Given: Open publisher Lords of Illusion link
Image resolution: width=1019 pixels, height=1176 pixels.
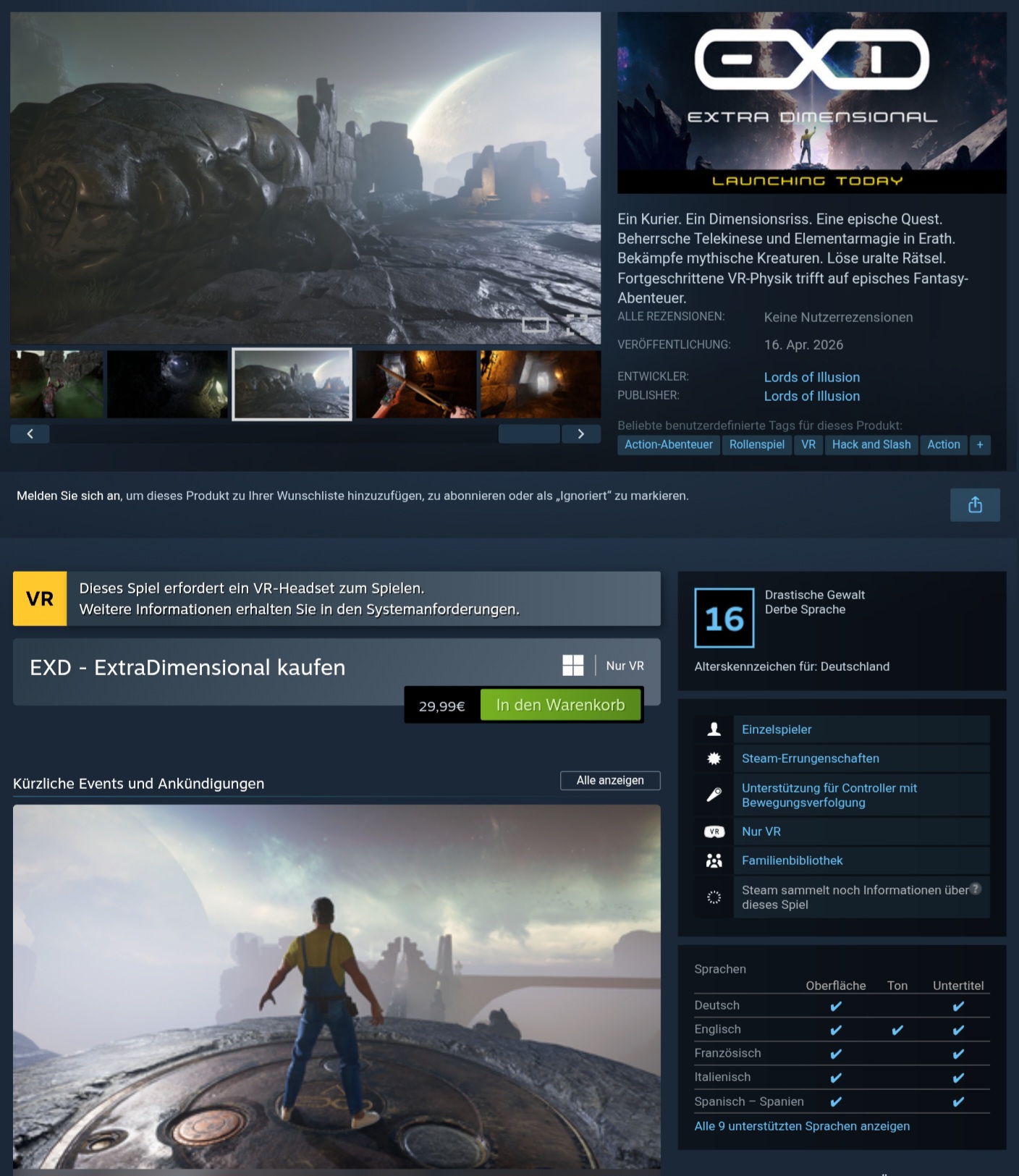Looking at the screenshot, I should pyautogui.click(x=812, y=396).
